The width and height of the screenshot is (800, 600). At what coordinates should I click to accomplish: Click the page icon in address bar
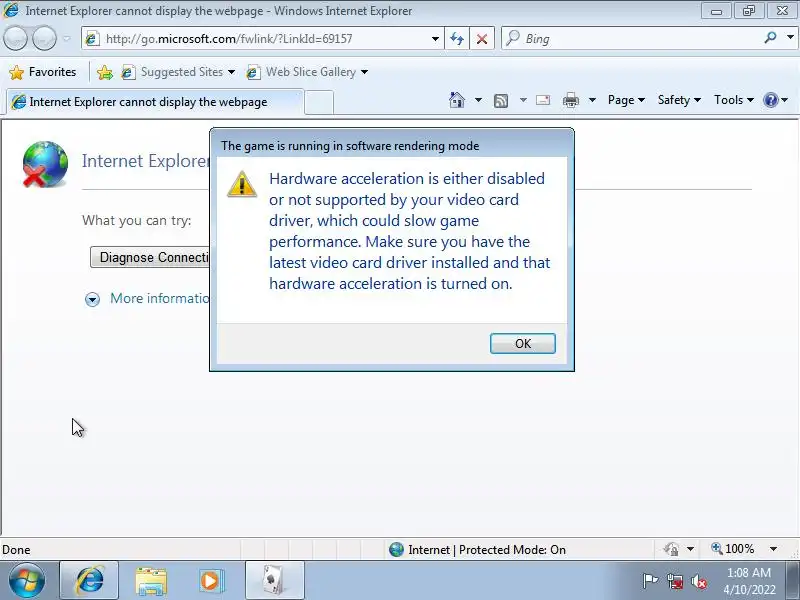92,39
